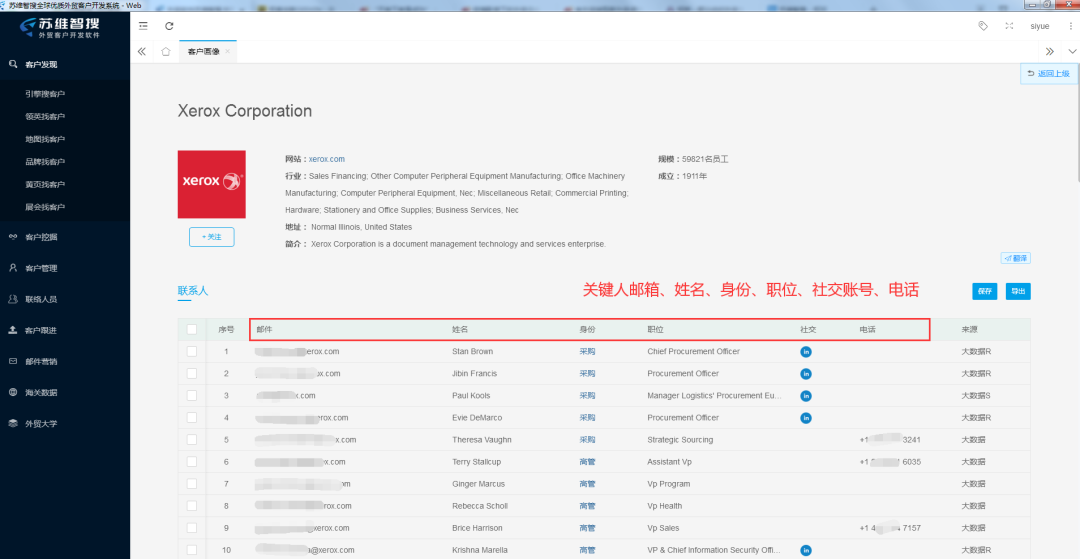Click the 苏维智搜 logo
This screenshot has height=559, width=1080.
coord(59,28)
